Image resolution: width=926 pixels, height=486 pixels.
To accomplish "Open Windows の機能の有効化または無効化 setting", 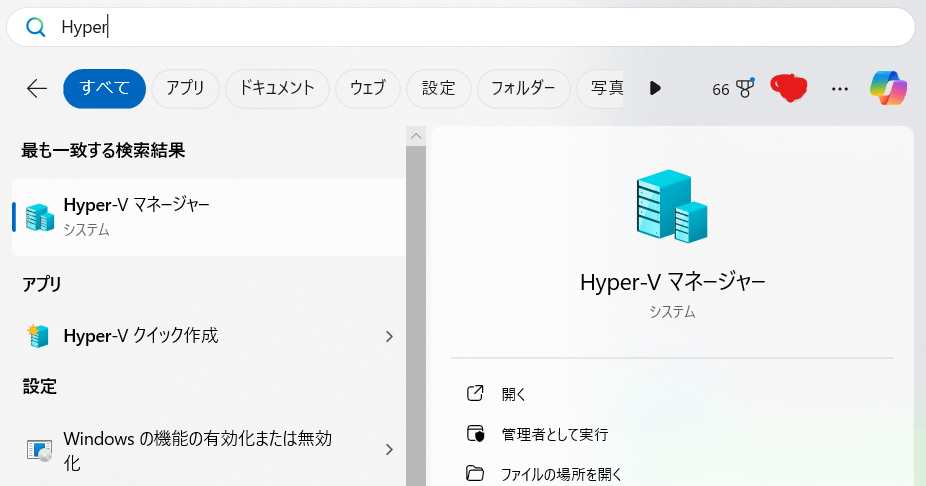I will 208,450.
